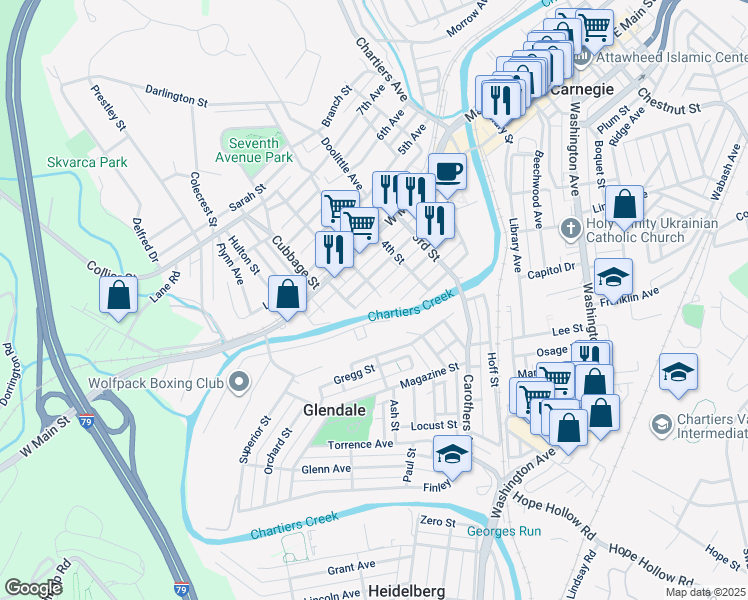Click the Morrow Ave label

point(468,18)
